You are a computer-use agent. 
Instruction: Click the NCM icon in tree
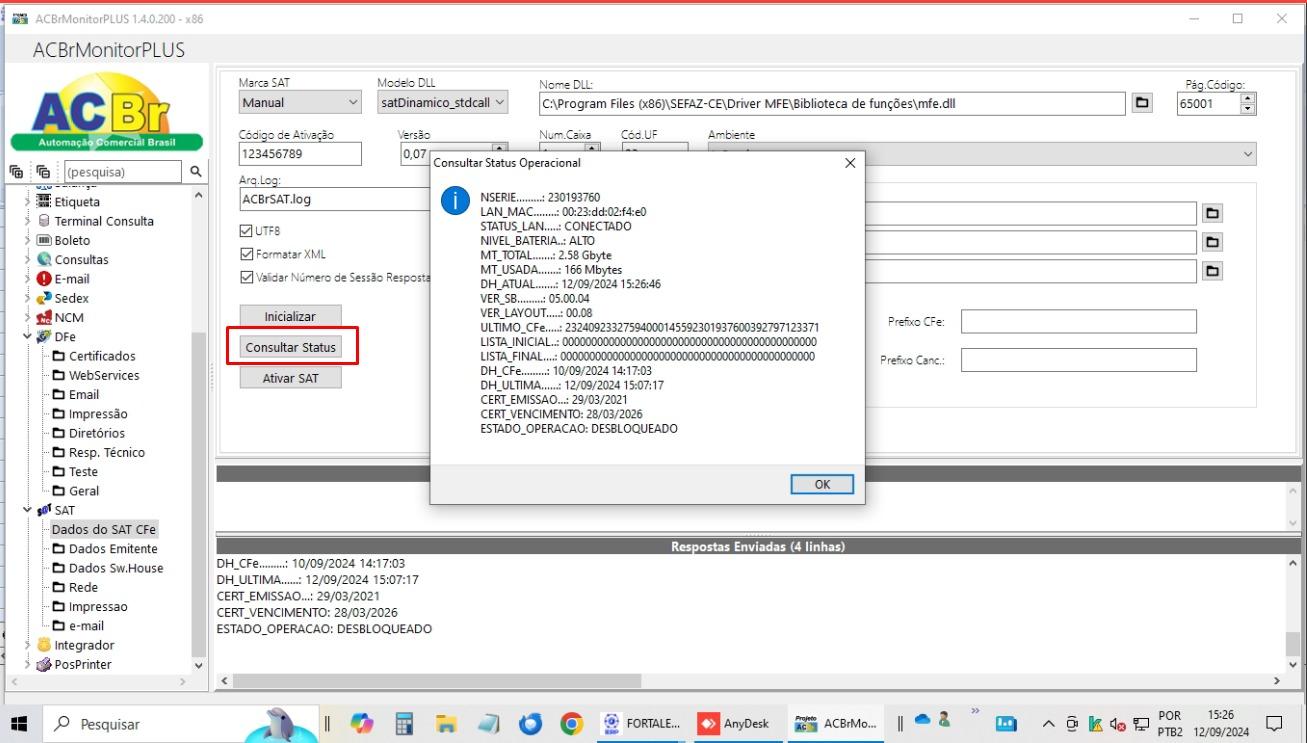click(44, 318)
